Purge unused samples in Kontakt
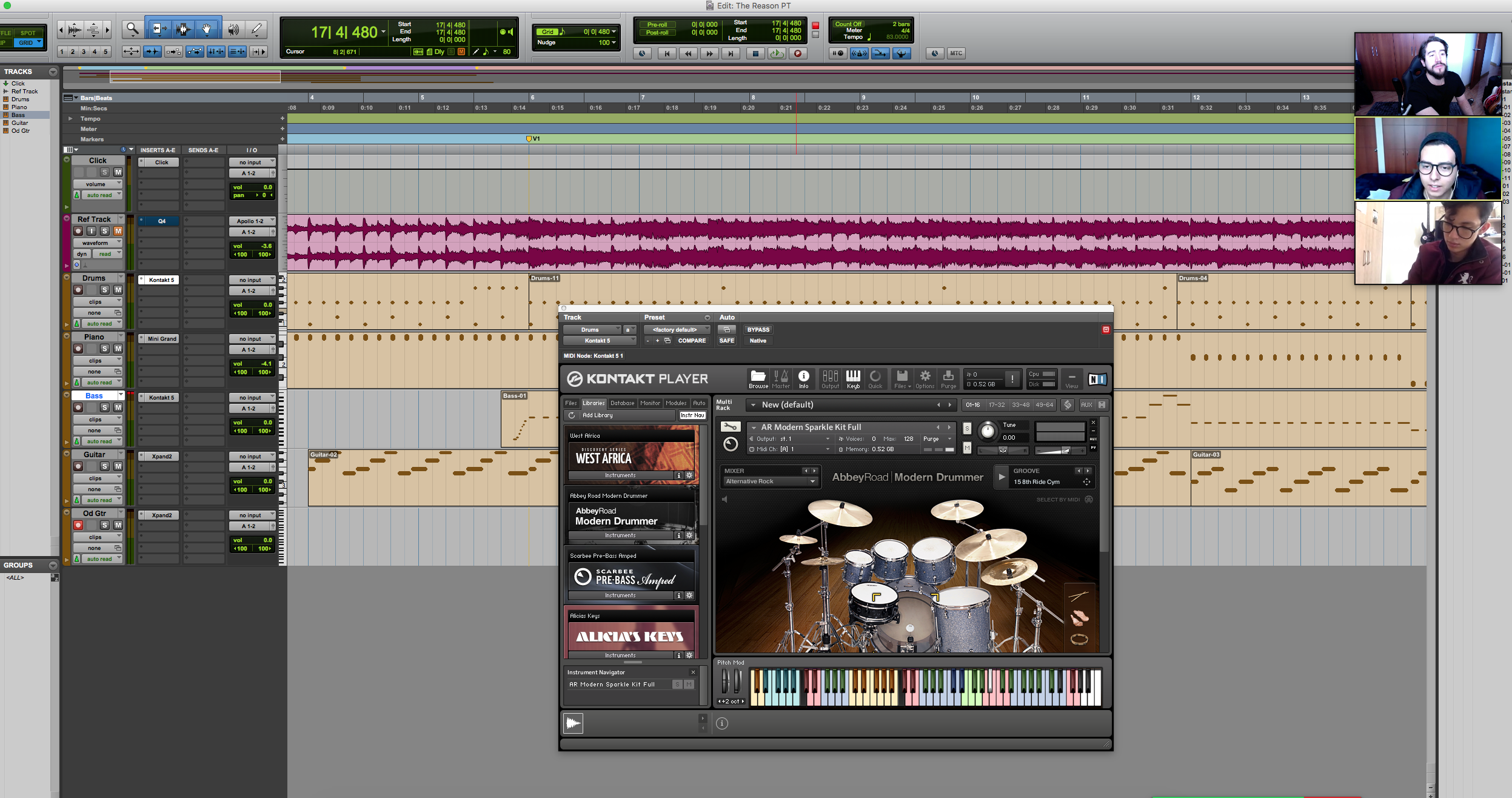The image size is (1512, 798). pyautogui.click(x=948, y=378)
